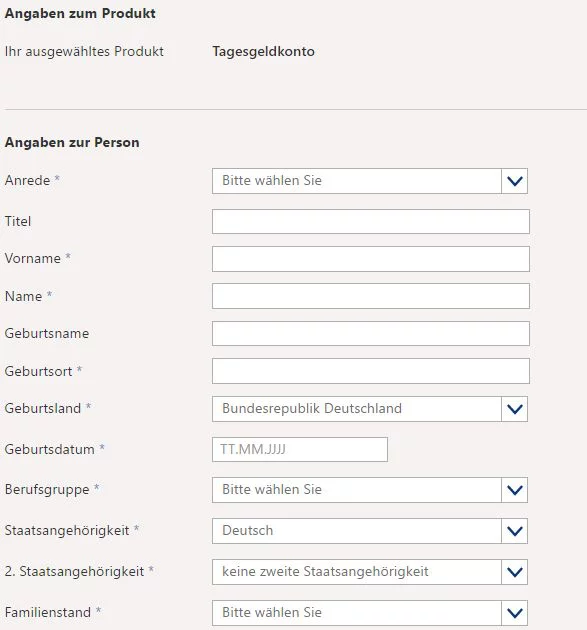The height and width of the screenshot is (630, 587).
Task: Focus the Titel text field
Action: click(x=370, y=221)
